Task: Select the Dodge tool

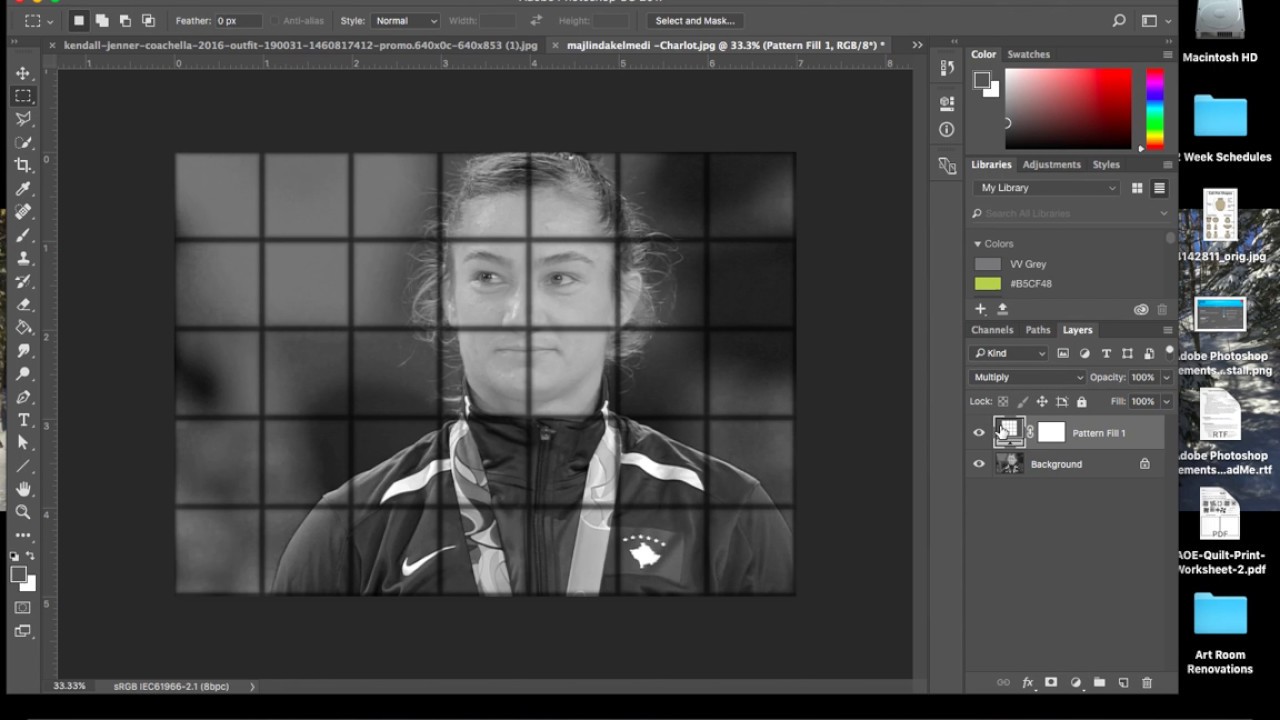Action: (23, 373)
